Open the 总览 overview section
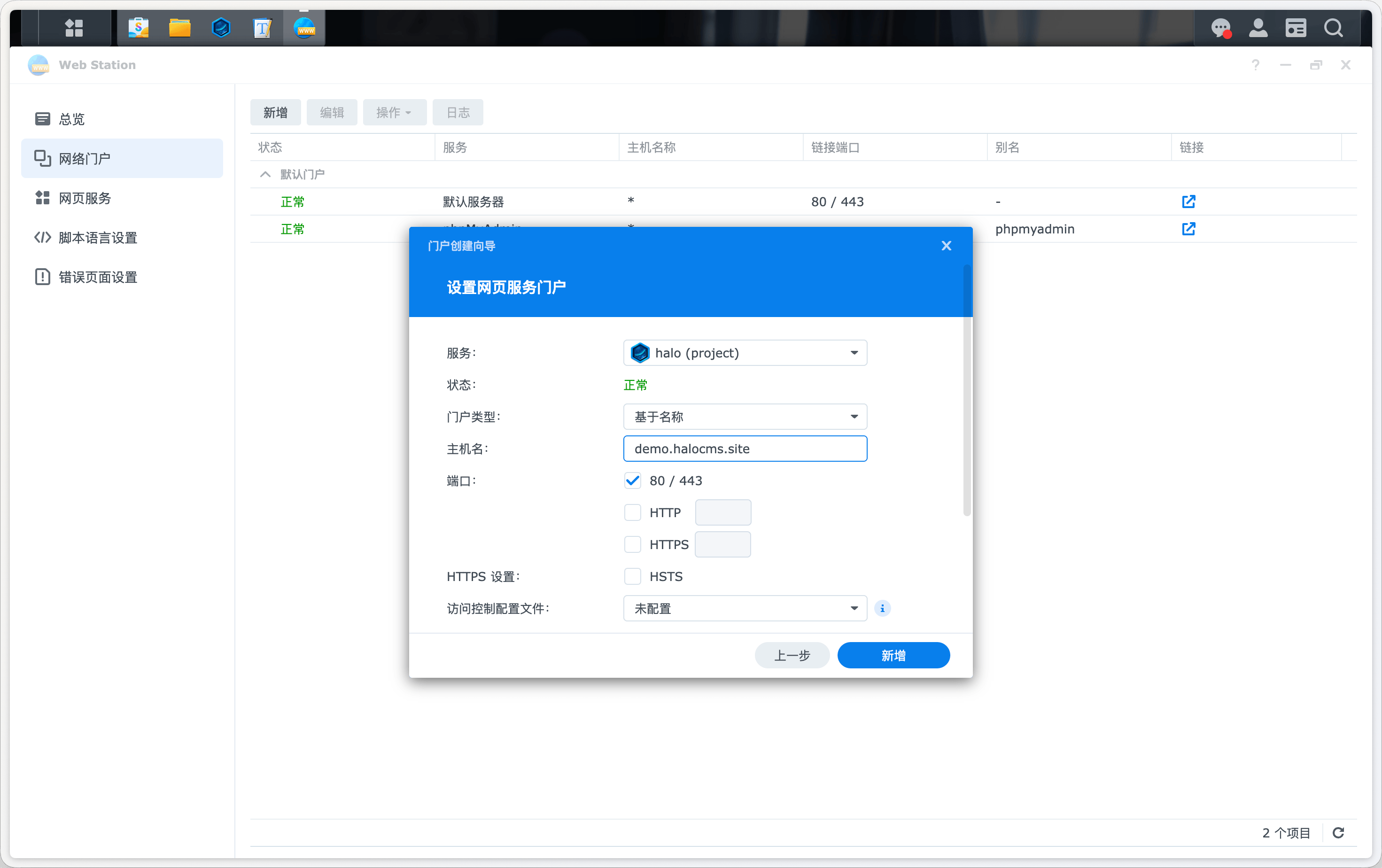 pos(122,119)
